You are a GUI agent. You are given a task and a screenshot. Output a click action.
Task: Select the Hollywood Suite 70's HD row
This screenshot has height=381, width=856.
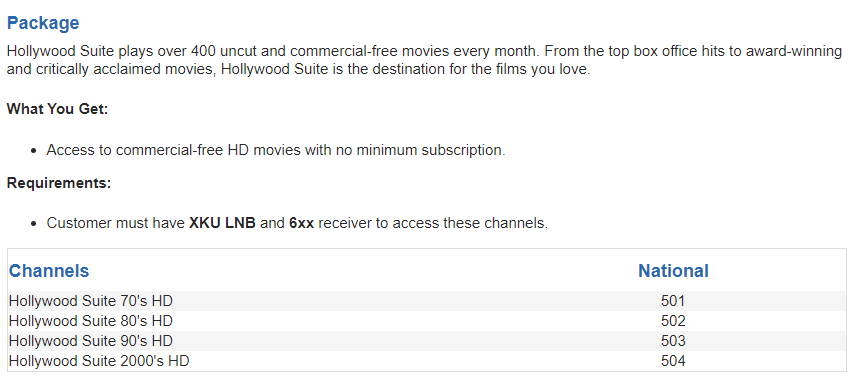click(427, 301)
